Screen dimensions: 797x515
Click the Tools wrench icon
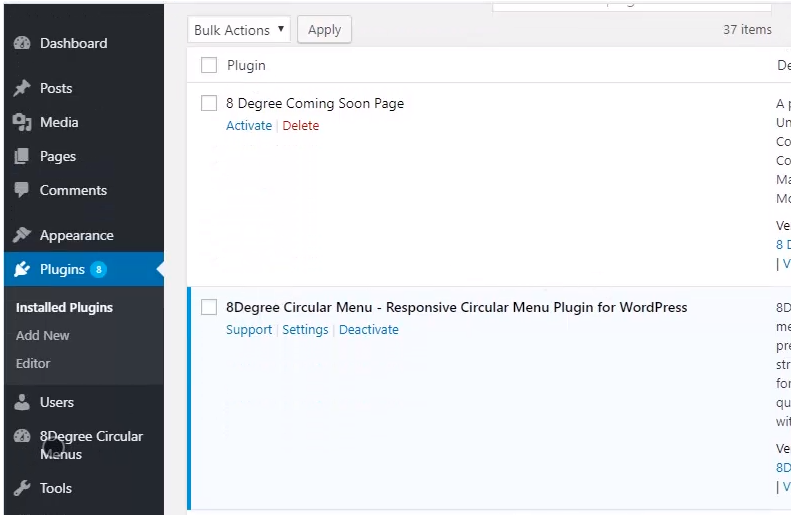tap(22, 488)
